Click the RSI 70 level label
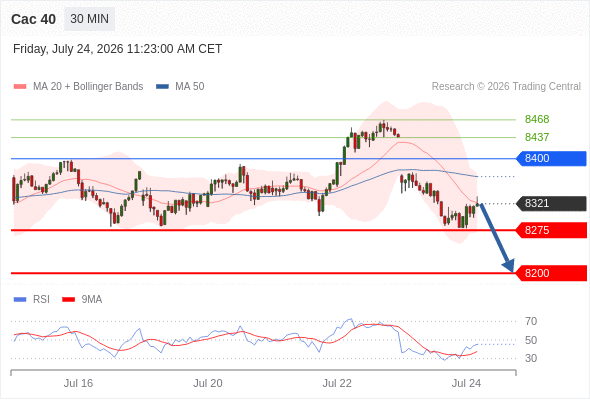 pos(531,321)
